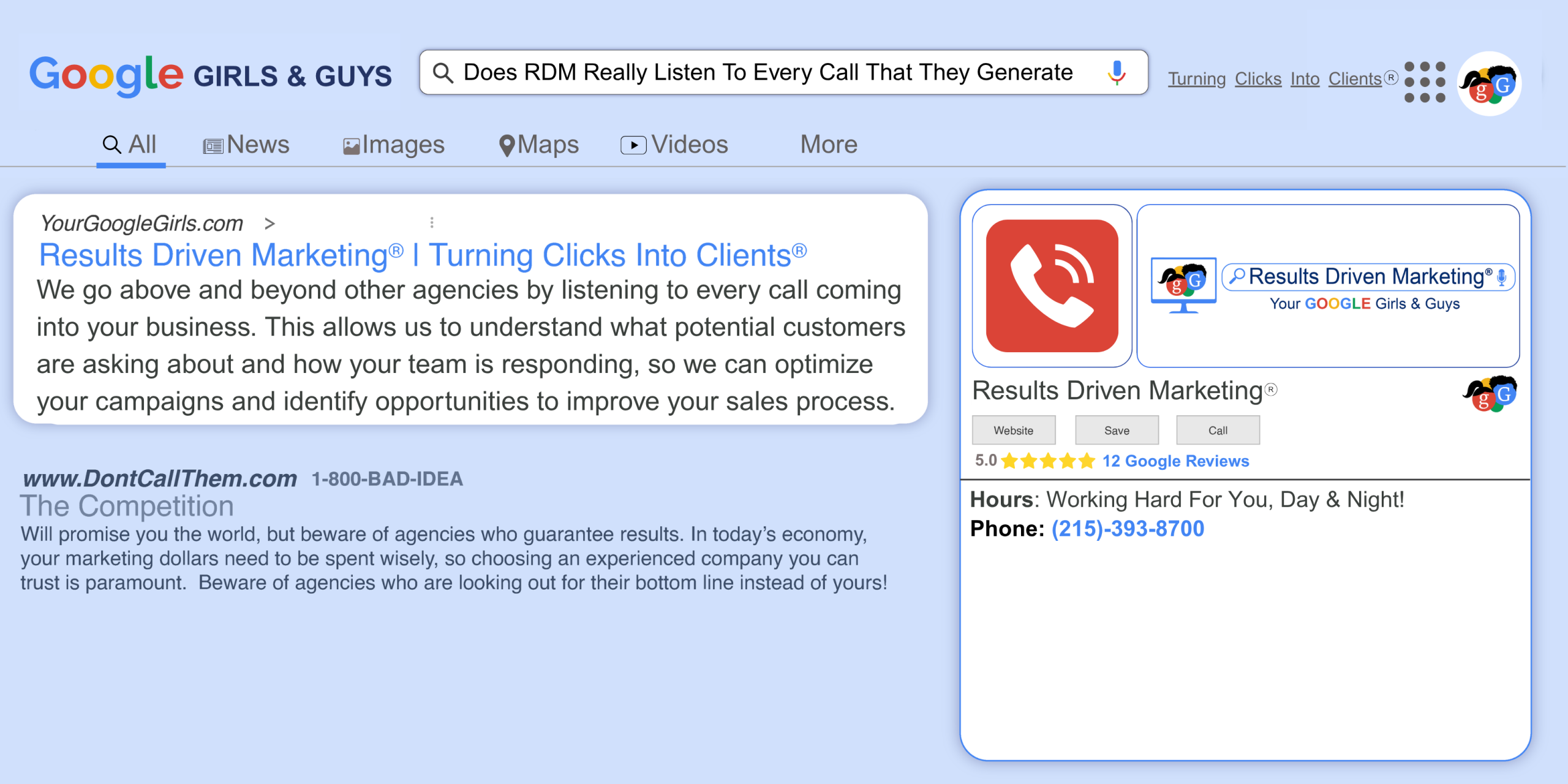
Task: Click the mic icon in Results Driven Marketing banner
Action: click(x=1501, y=277)
